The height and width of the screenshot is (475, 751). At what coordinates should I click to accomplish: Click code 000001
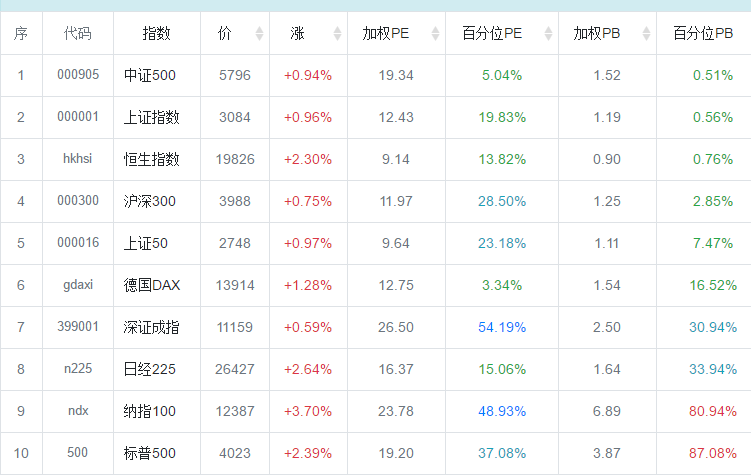pos(78,117)
